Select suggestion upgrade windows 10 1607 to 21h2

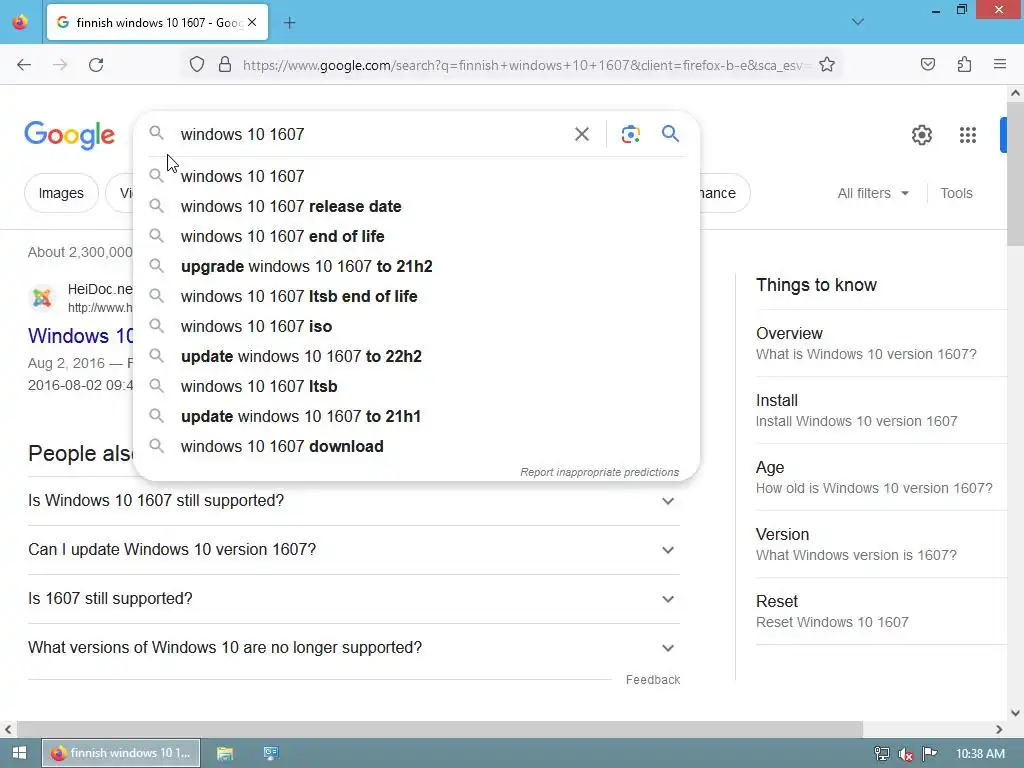[x=416, y=266]
